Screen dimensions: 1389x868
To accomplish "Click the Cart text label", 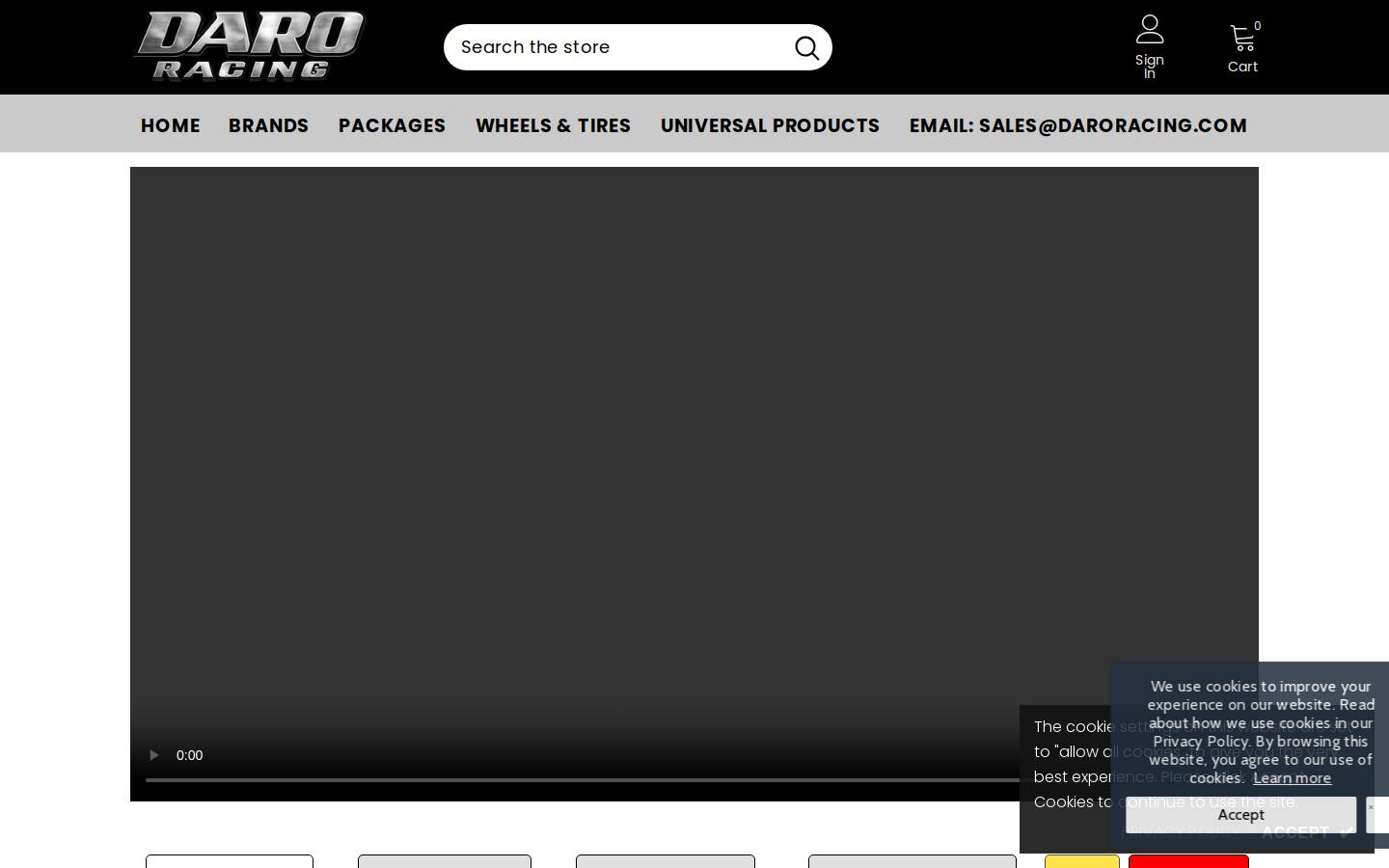I will coord(1242,67).
